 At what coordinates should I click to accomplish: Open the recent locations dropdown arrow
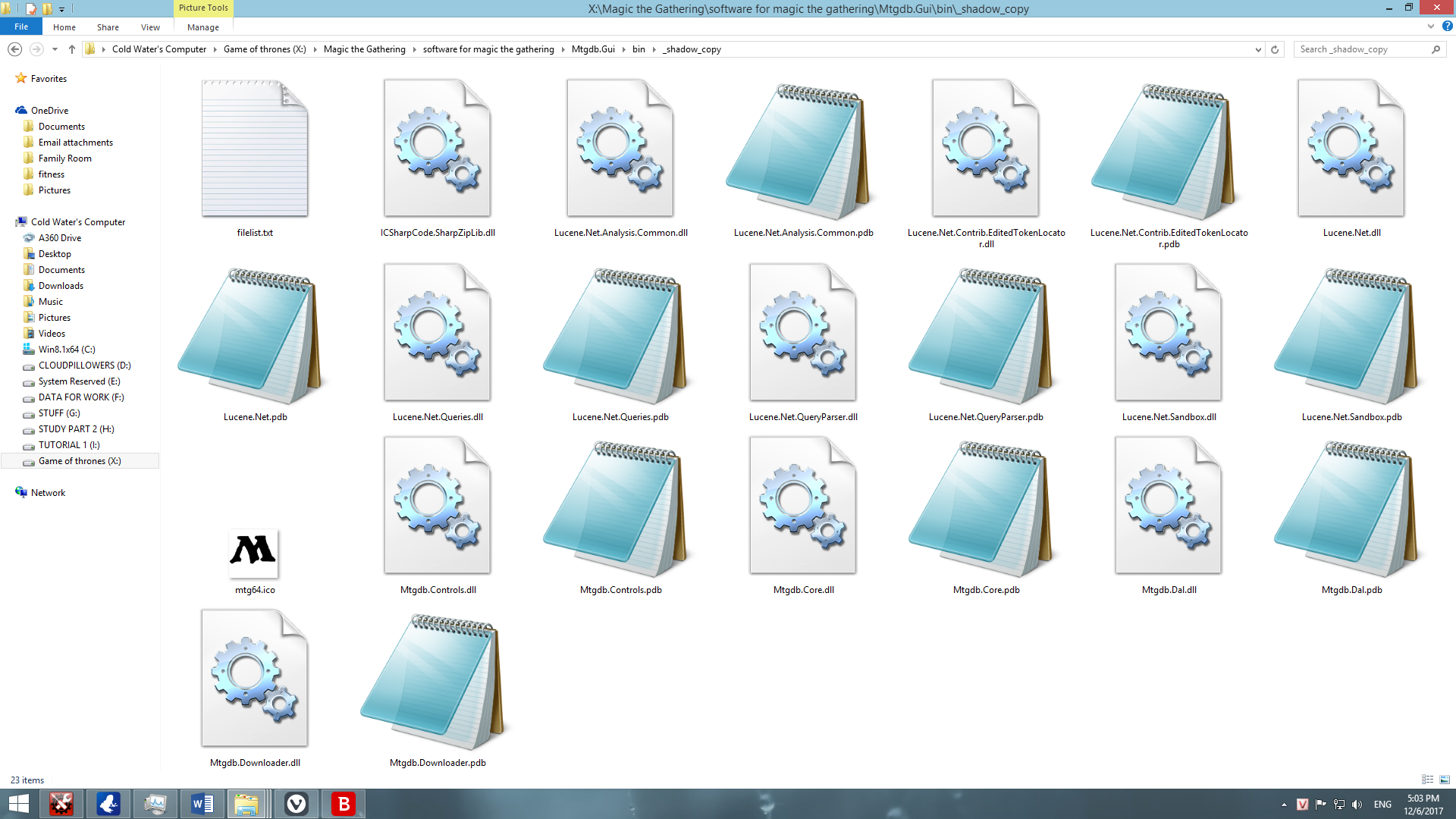[55, 49]
